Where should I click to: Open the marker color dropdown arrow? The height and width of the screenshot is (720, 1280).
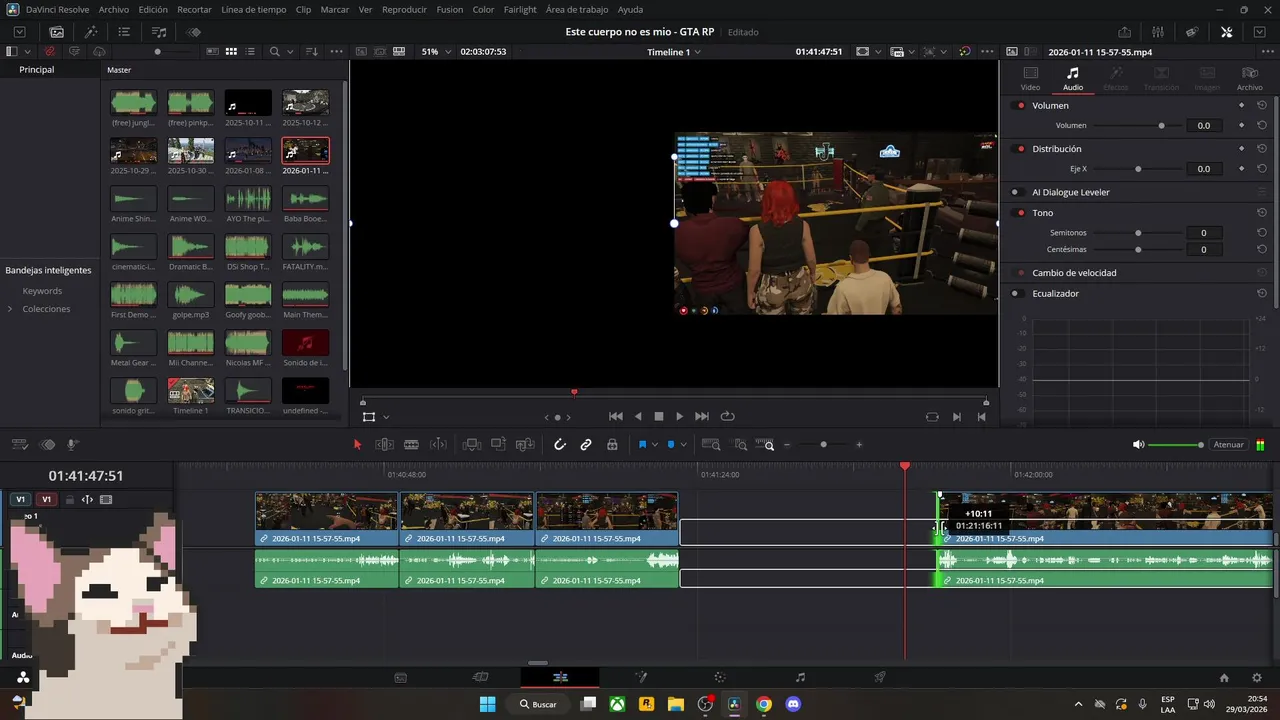(x=685, y=445)
